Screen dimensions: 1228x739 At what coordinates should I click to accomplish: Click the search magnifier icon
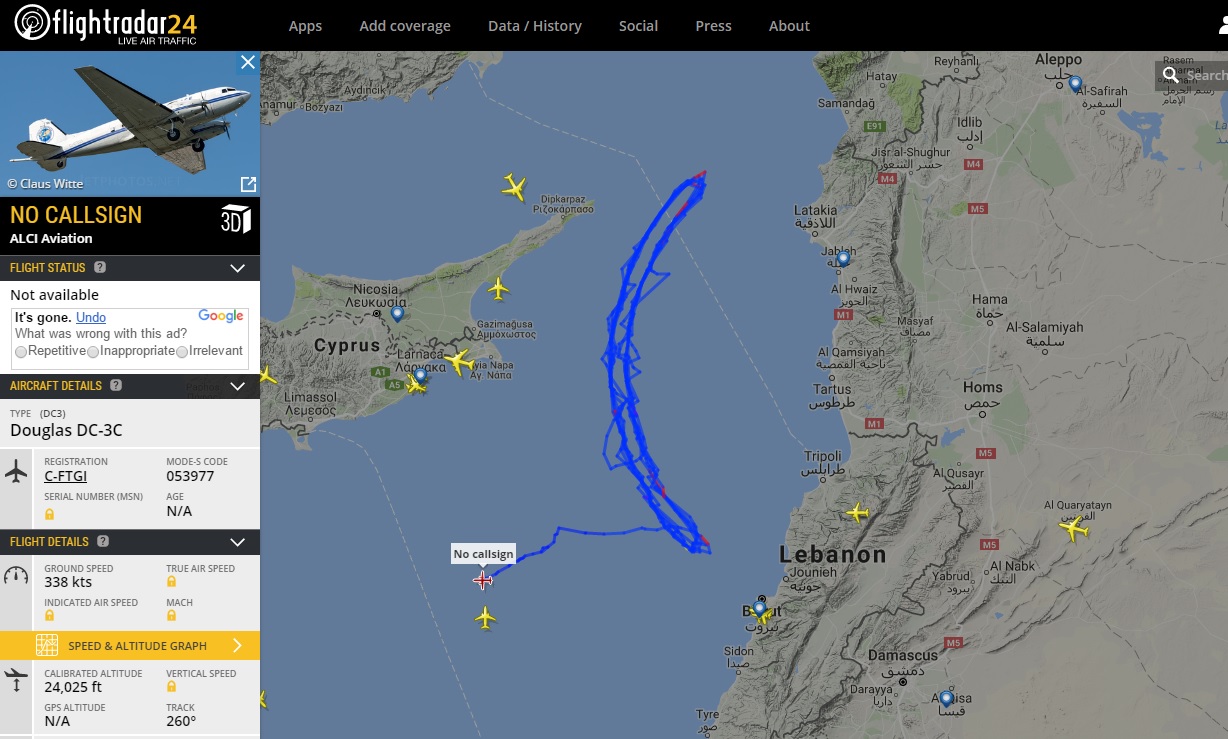(1171, 75)
